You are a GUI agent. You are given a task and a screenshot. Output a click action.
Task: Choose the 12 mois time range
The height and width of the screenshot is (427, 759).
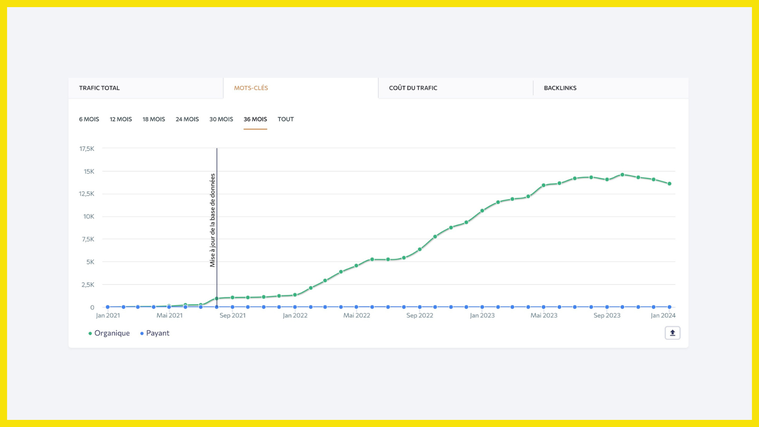point(121,119)
